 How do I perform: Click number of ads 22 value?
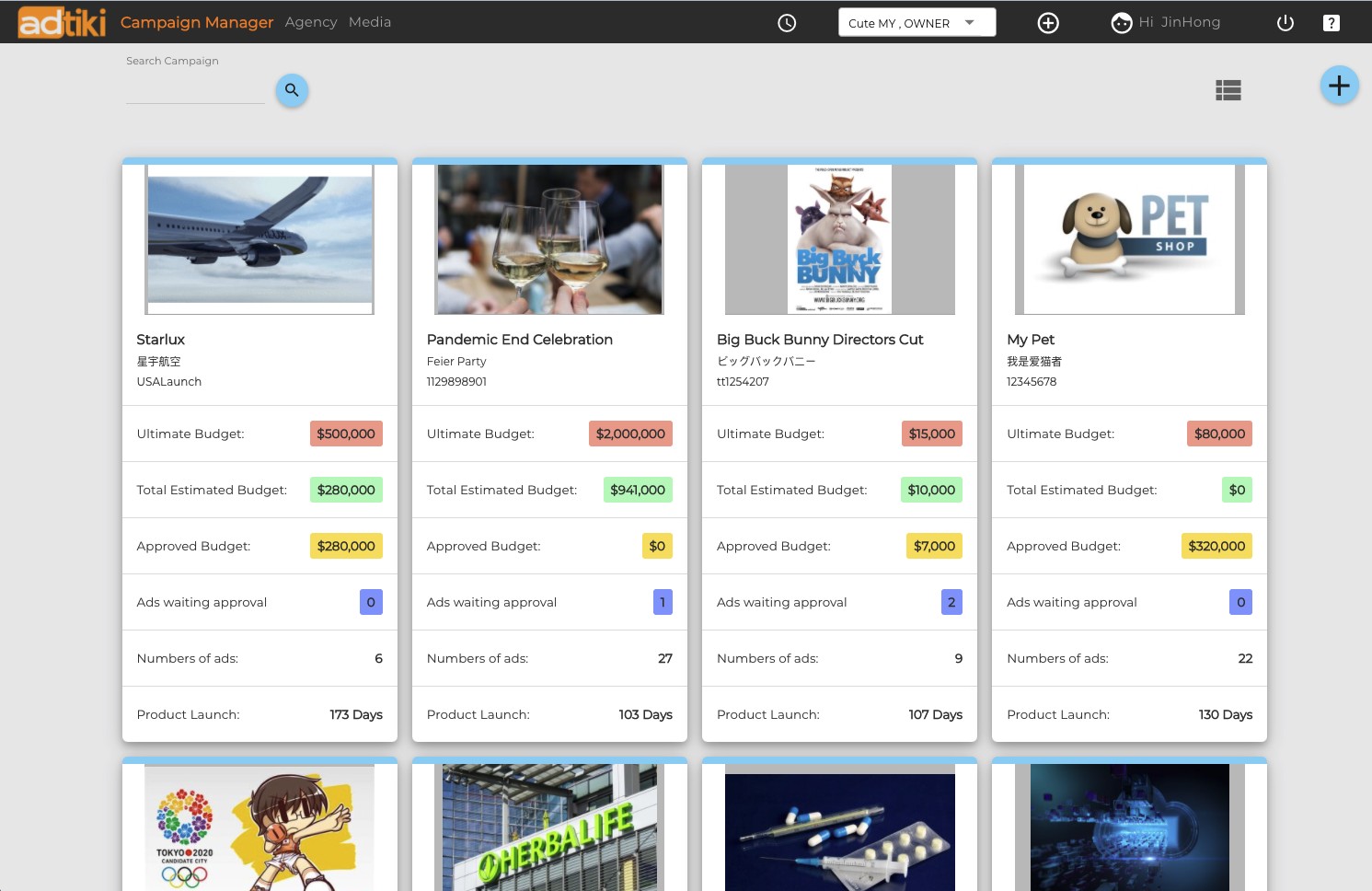[x=1245, y=658]
